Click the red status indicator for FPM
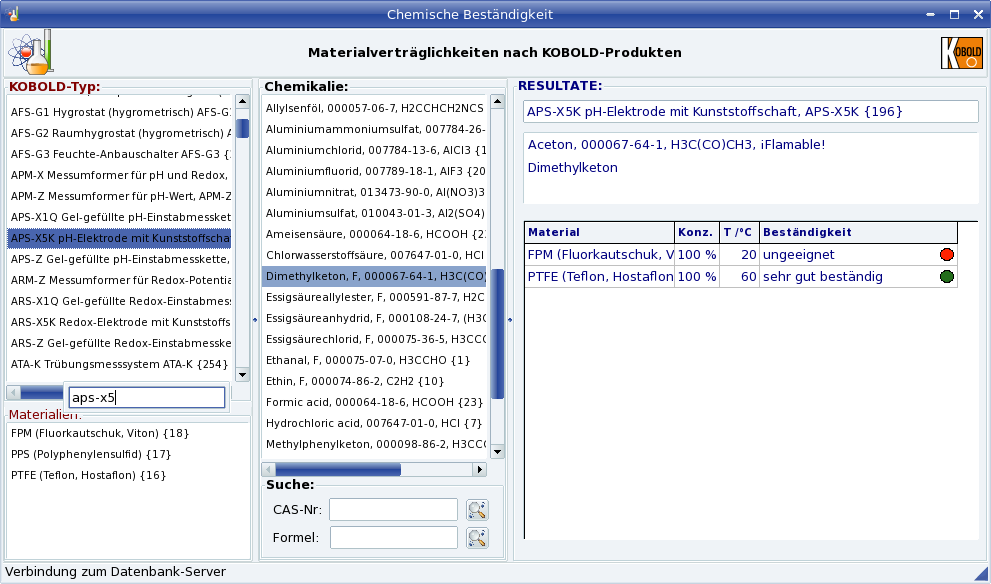This screenshot has width=991, height=584. pyautogui.click(x=946, y=255)
